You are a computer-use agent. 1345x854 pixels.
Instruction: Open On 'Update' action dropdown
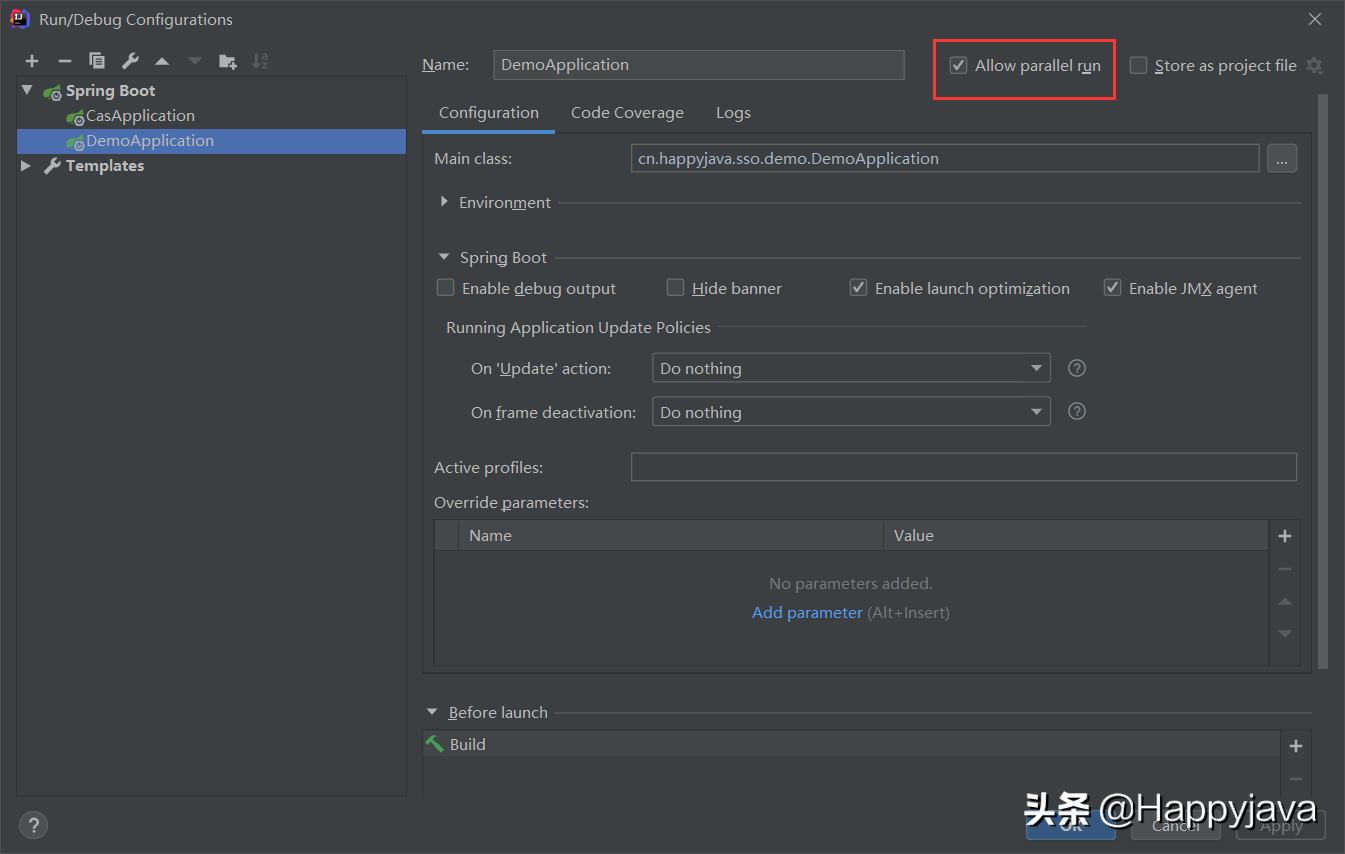click(851, 368)
